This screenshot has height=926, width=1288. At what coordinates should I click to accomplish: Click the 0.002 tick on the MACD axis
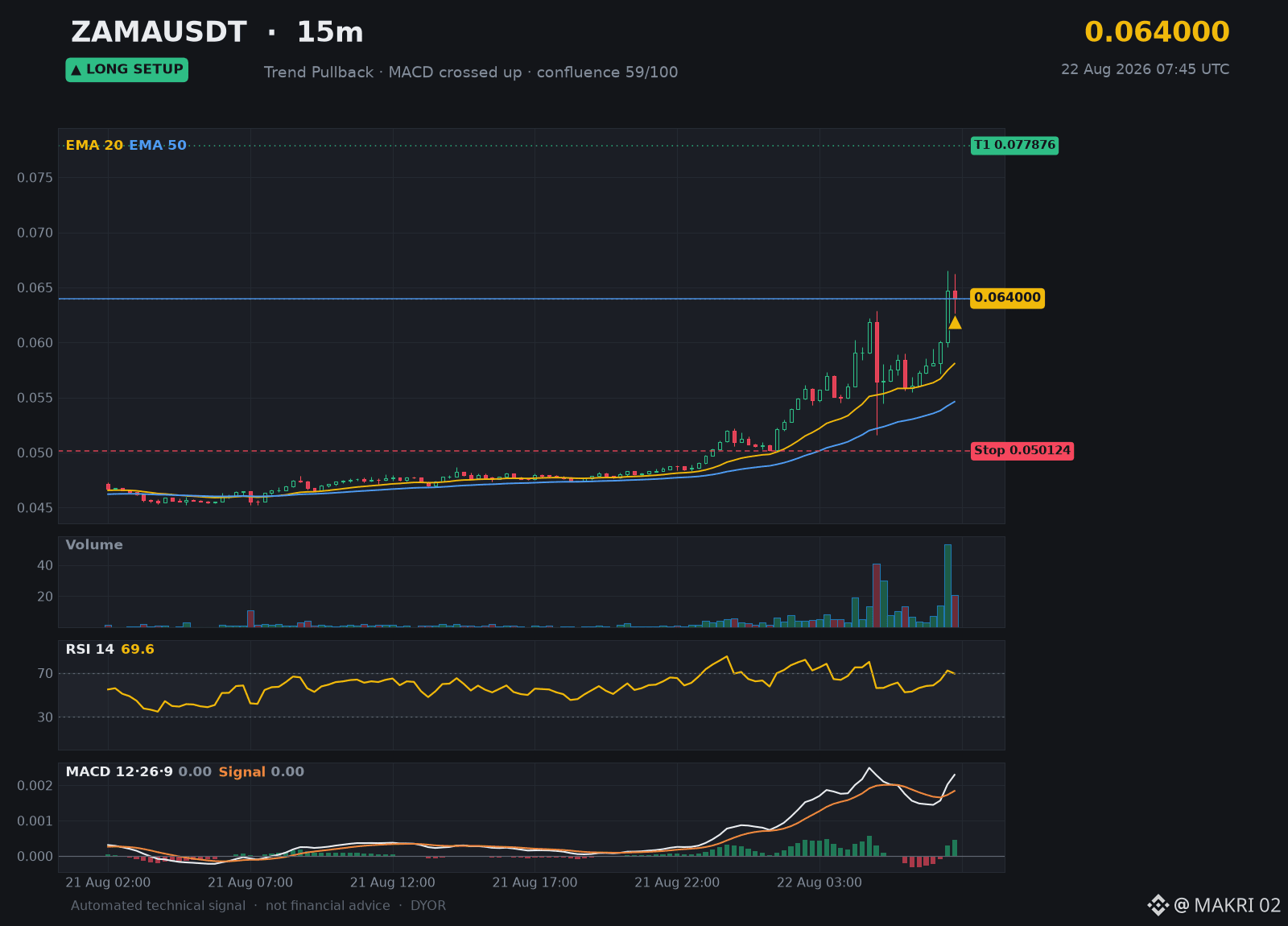coord(35,786)
